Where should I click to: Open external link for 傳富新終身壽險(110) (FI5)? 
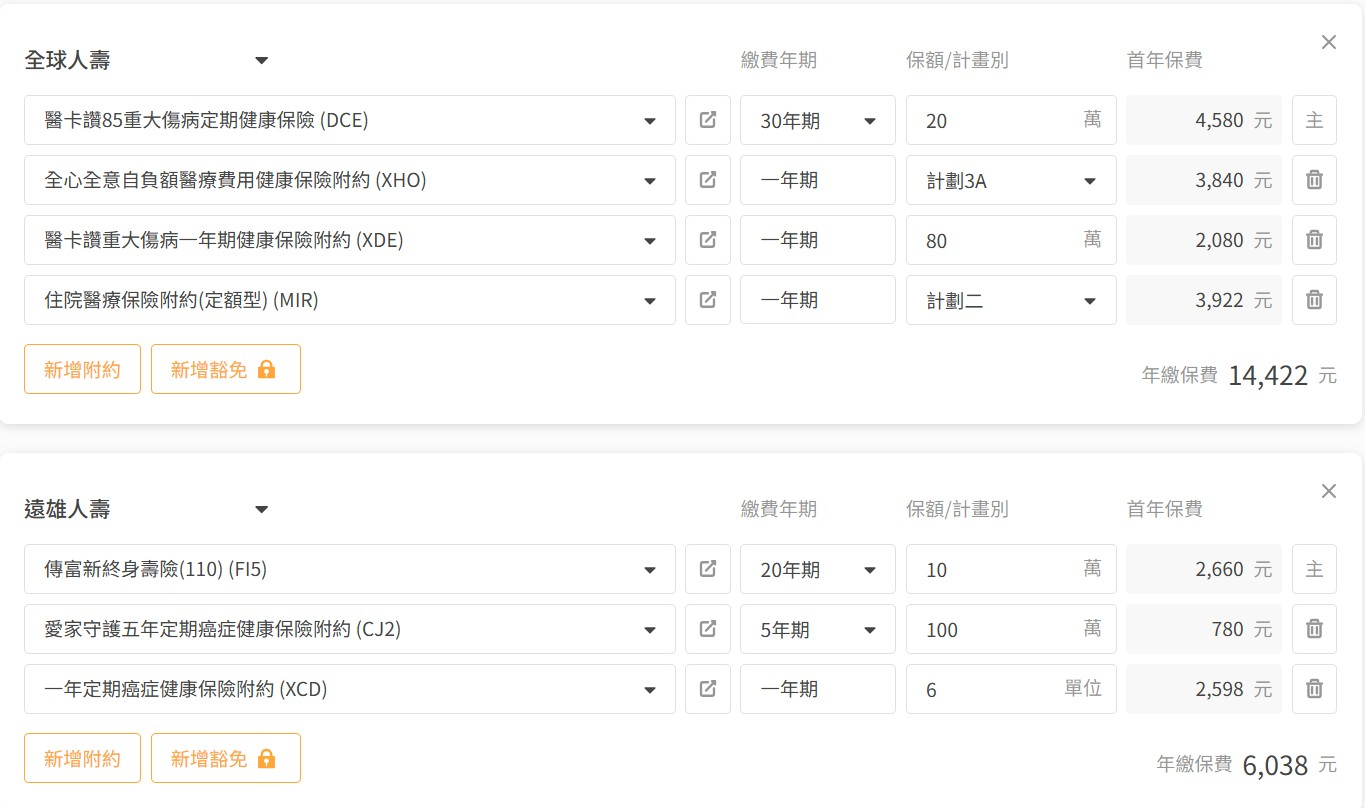click(708, 569)
